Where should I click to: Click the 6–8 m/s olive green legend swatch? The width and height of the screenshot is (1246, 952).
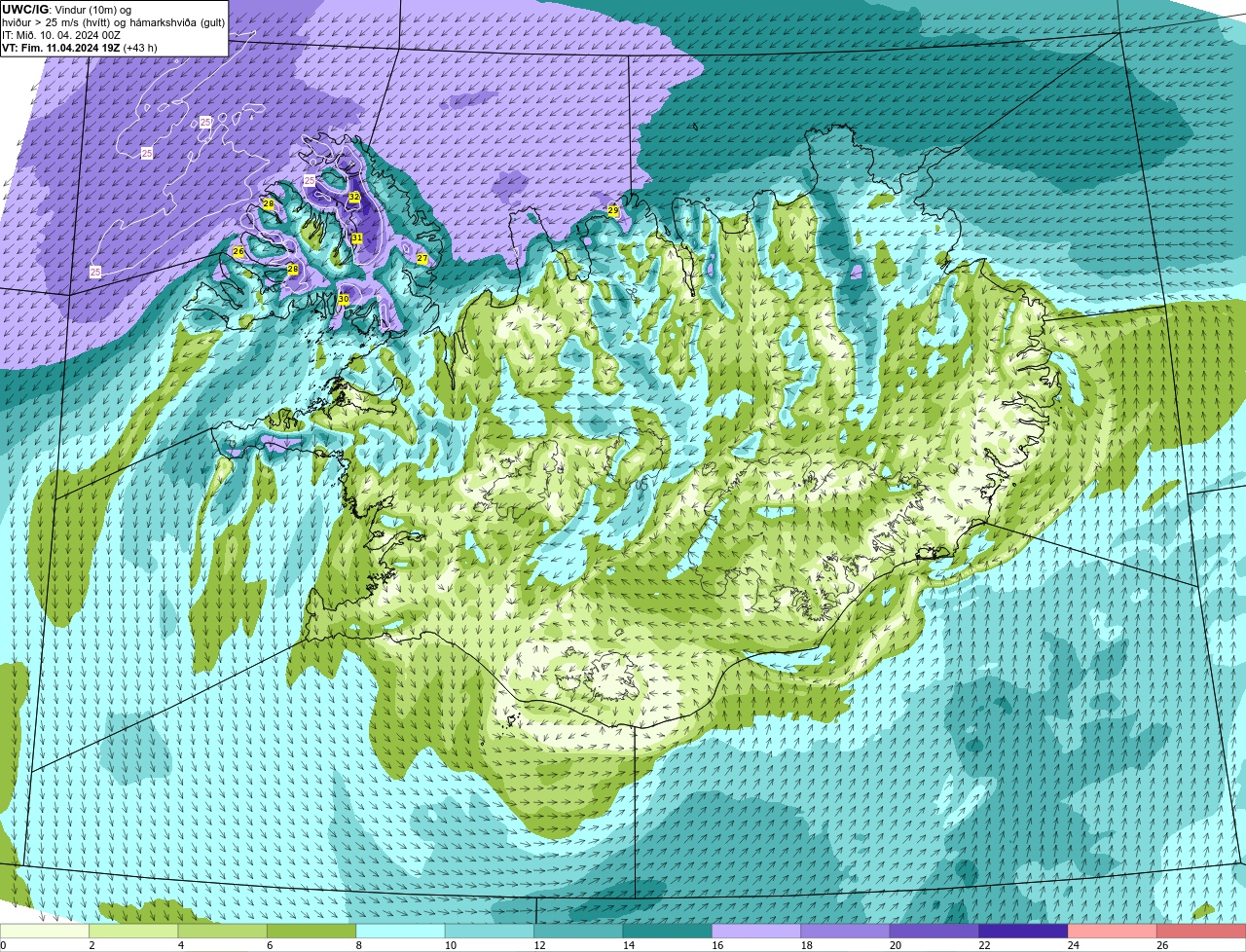[311, 931]
